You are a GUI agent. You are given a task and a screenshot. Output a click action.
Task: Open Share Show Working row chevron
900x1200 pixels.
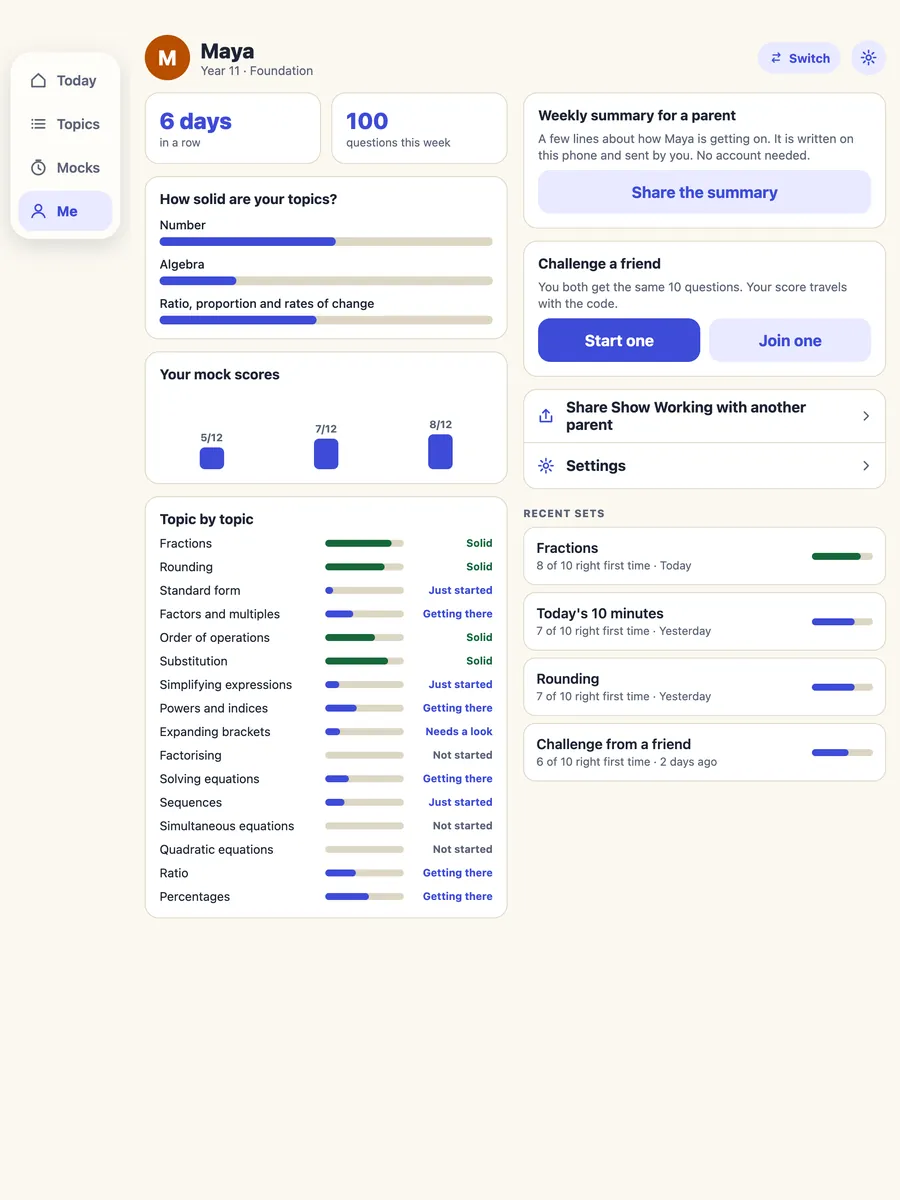click(x=866, y=416)
